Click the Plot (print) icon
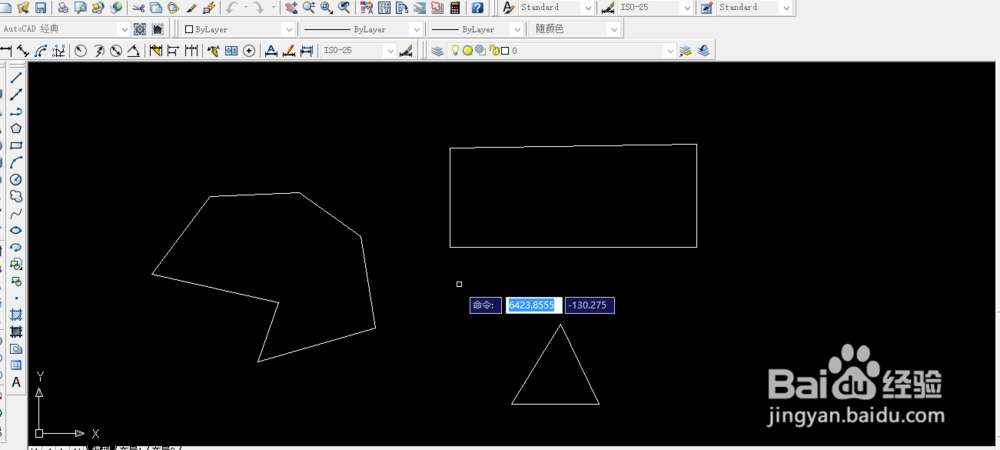Viewport: 1000px width, 450px height. click(x=63, y=8)
